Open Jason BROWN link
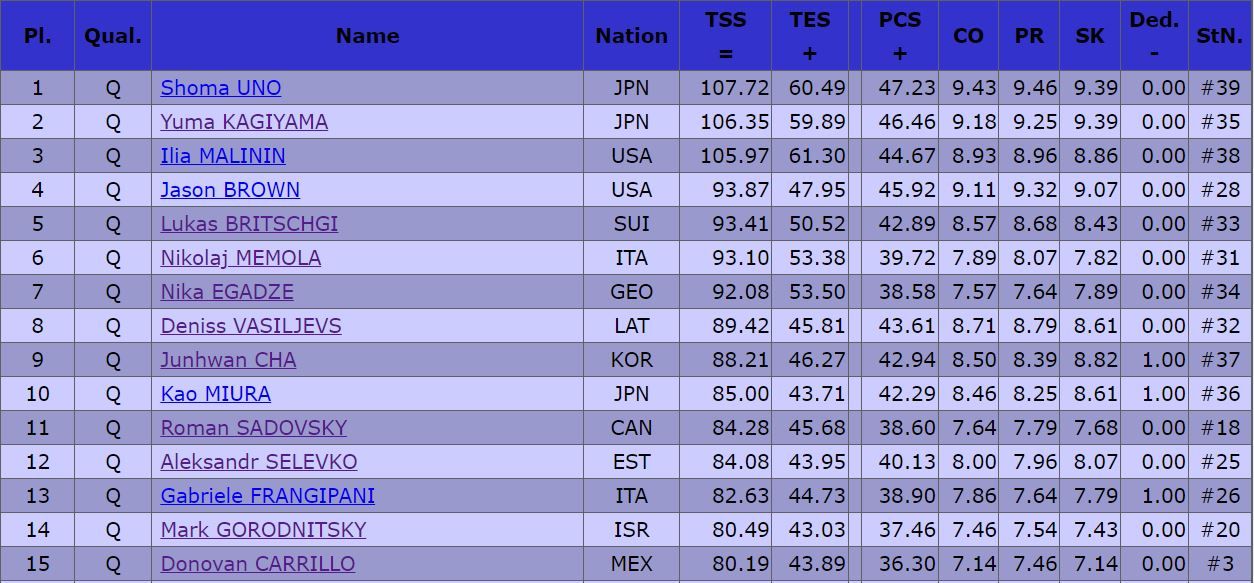 (230, 190)
